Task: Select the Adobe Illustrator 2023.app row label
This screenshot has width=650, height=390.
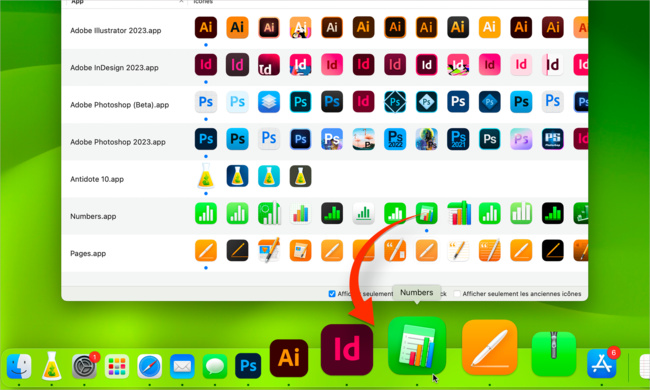Action: pyautogui.click(x=116, y=31)
